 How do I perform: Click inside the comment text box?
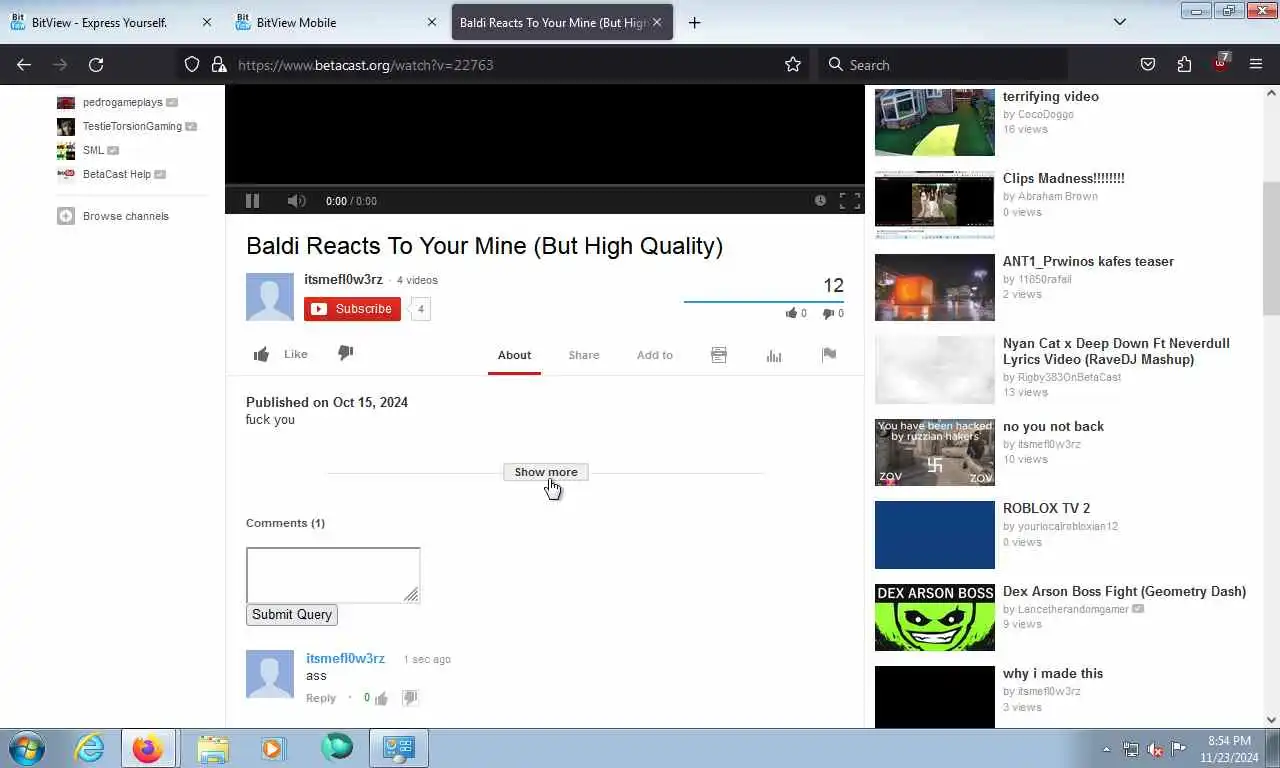[333, 575]
